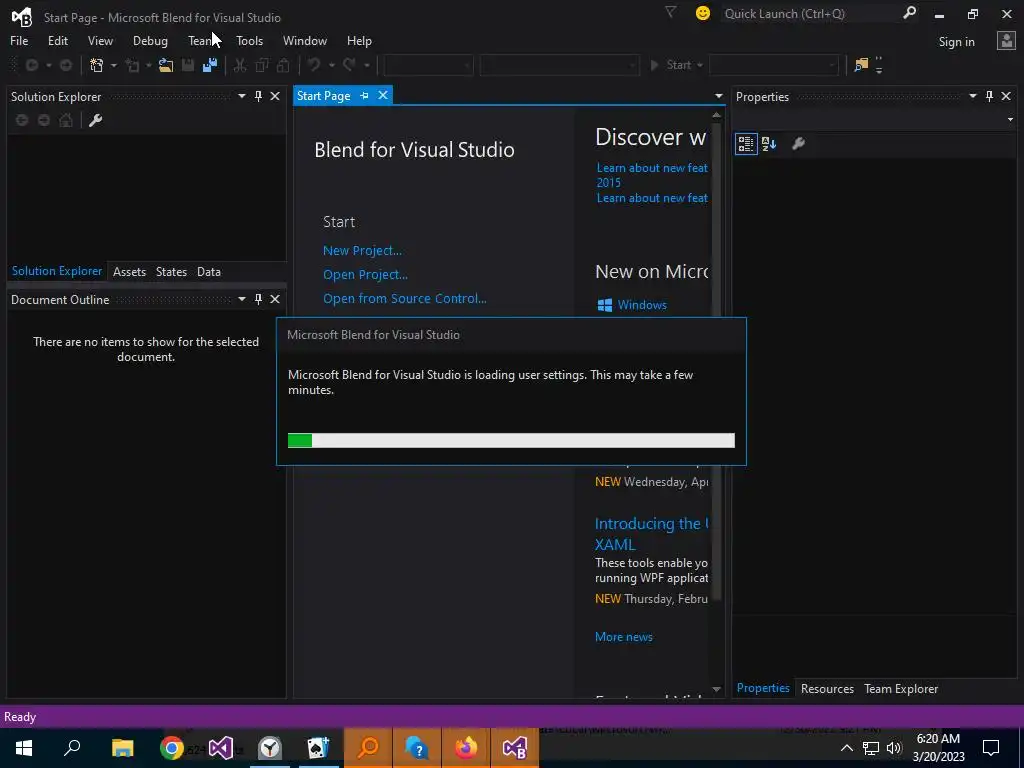Click the New Project... link

(x=362, y=251)
